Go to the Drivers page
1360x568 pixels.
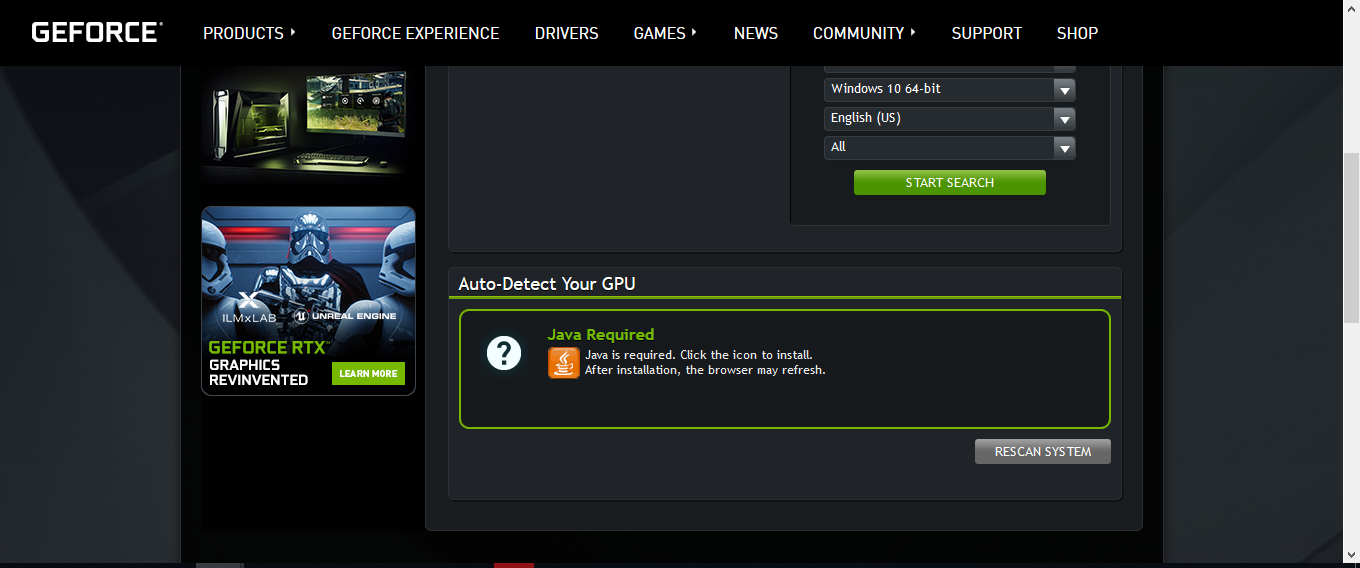[x=566, y=33]
